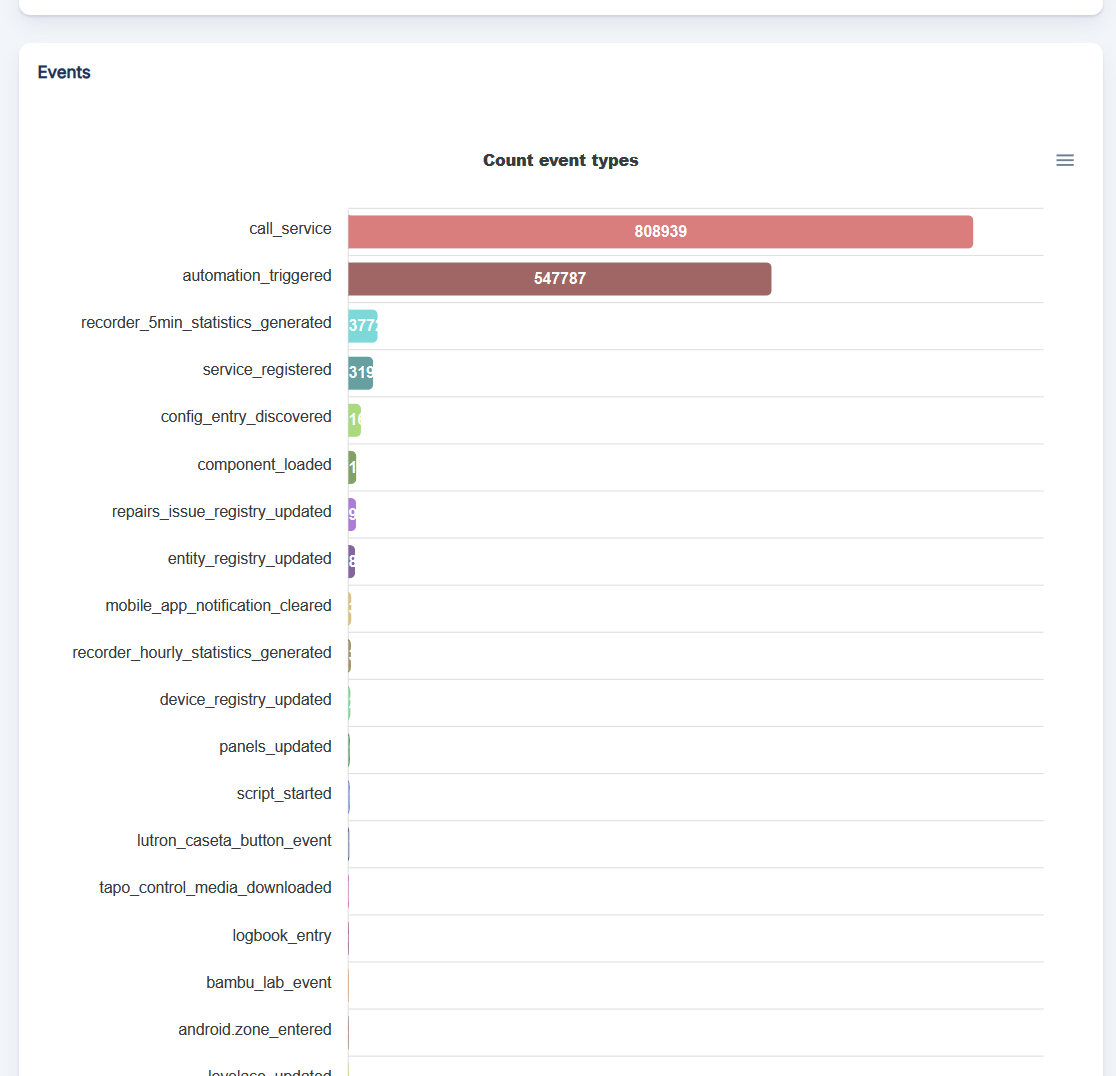This screenshot has width=1116, height=1076.
Task: Select the device_registry_updated label
Action: 246,699
